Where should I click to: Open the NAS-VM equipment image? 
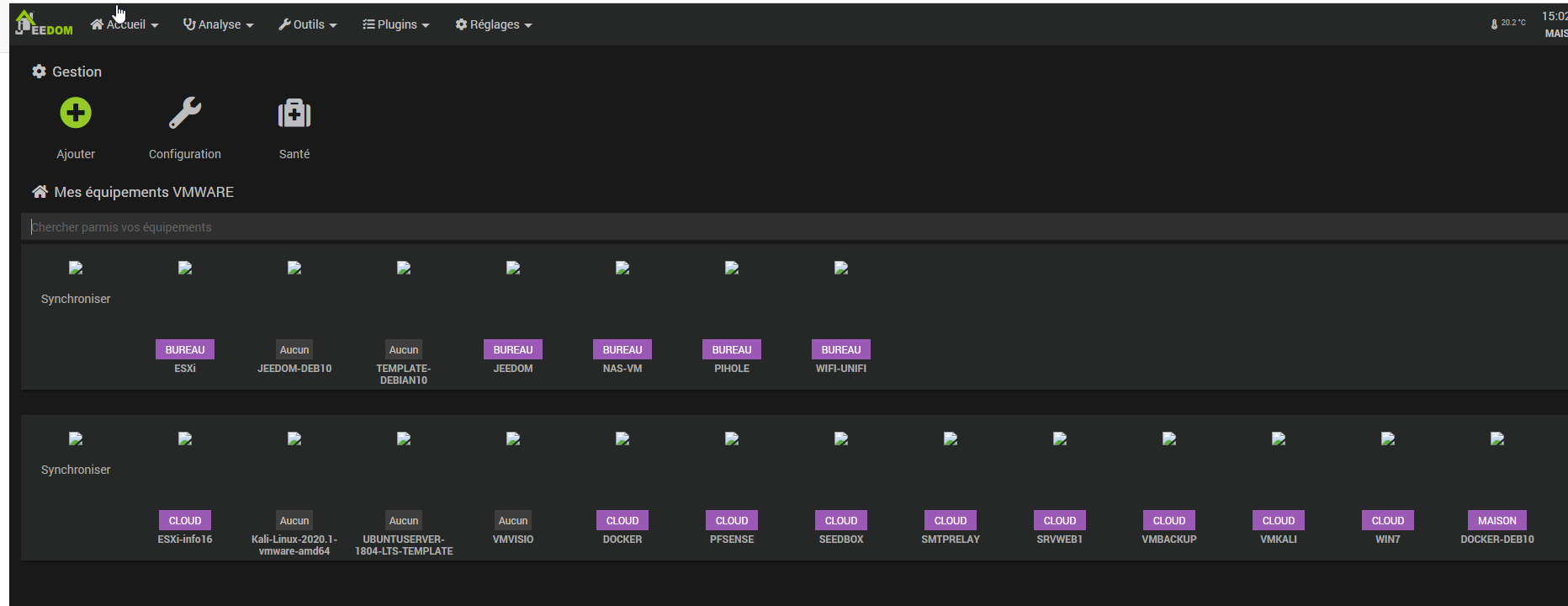click(622, 268)
